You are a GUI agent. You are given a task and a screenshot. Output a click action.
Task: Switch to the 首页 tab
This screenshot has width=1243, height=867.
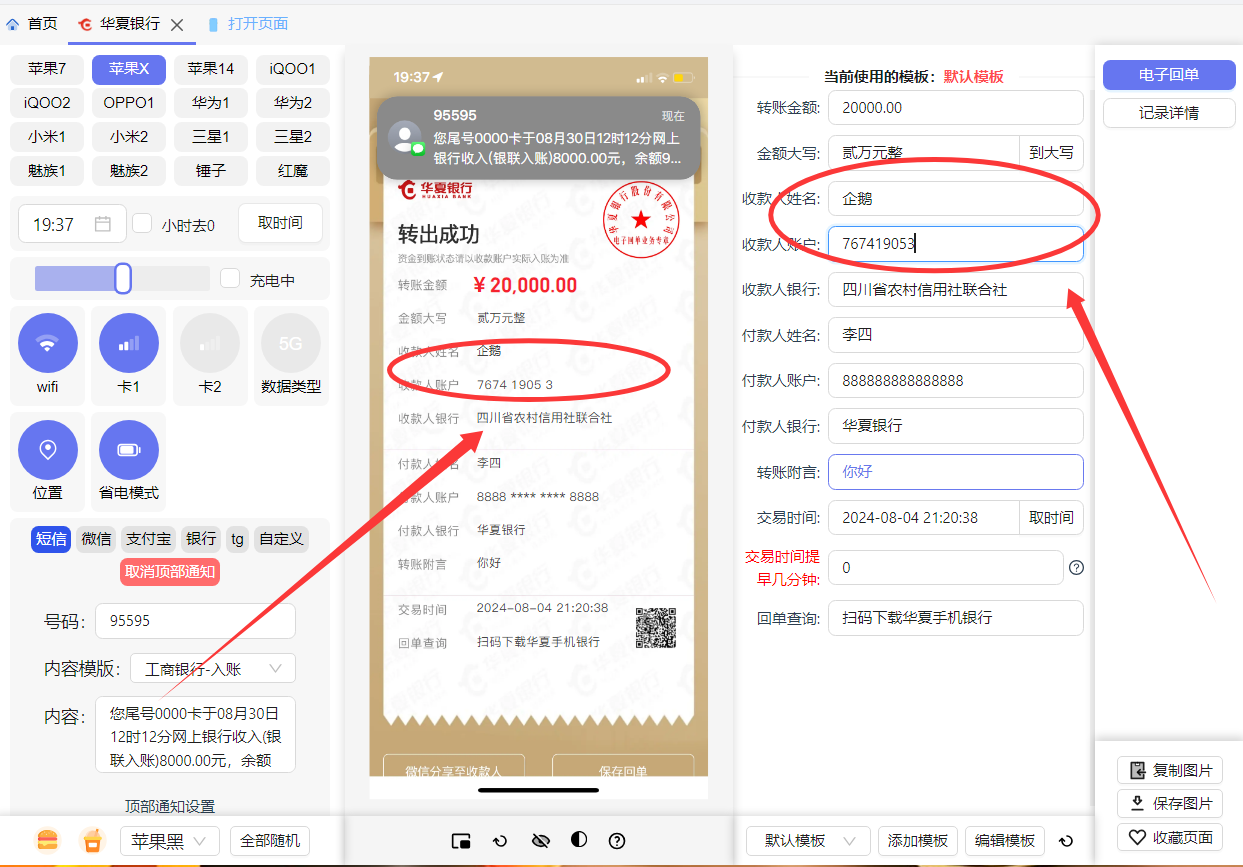(32, 24)
